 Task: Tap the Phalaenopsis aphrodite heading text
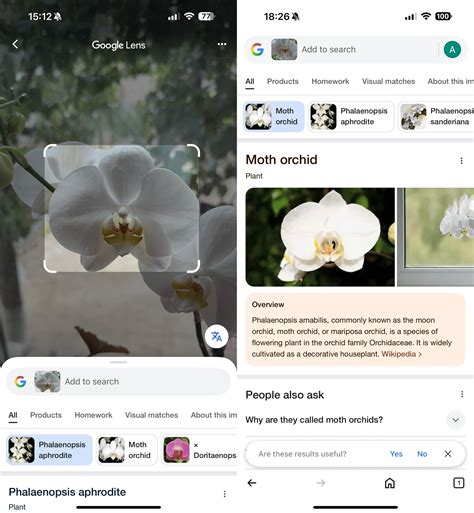[67, 492]
